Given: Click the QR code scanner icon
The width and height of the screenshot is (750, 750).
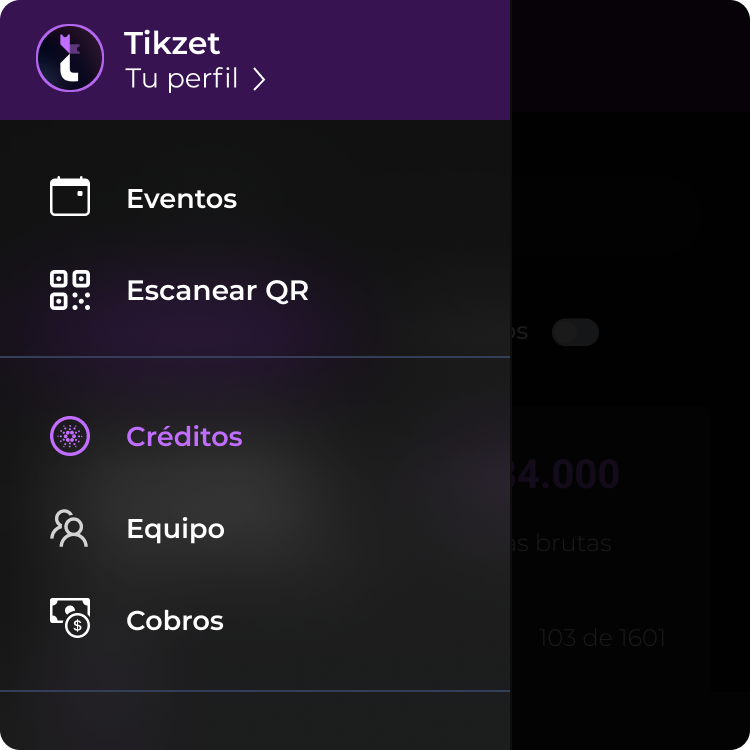Looking at the screenshot, I should coord(70,290).
